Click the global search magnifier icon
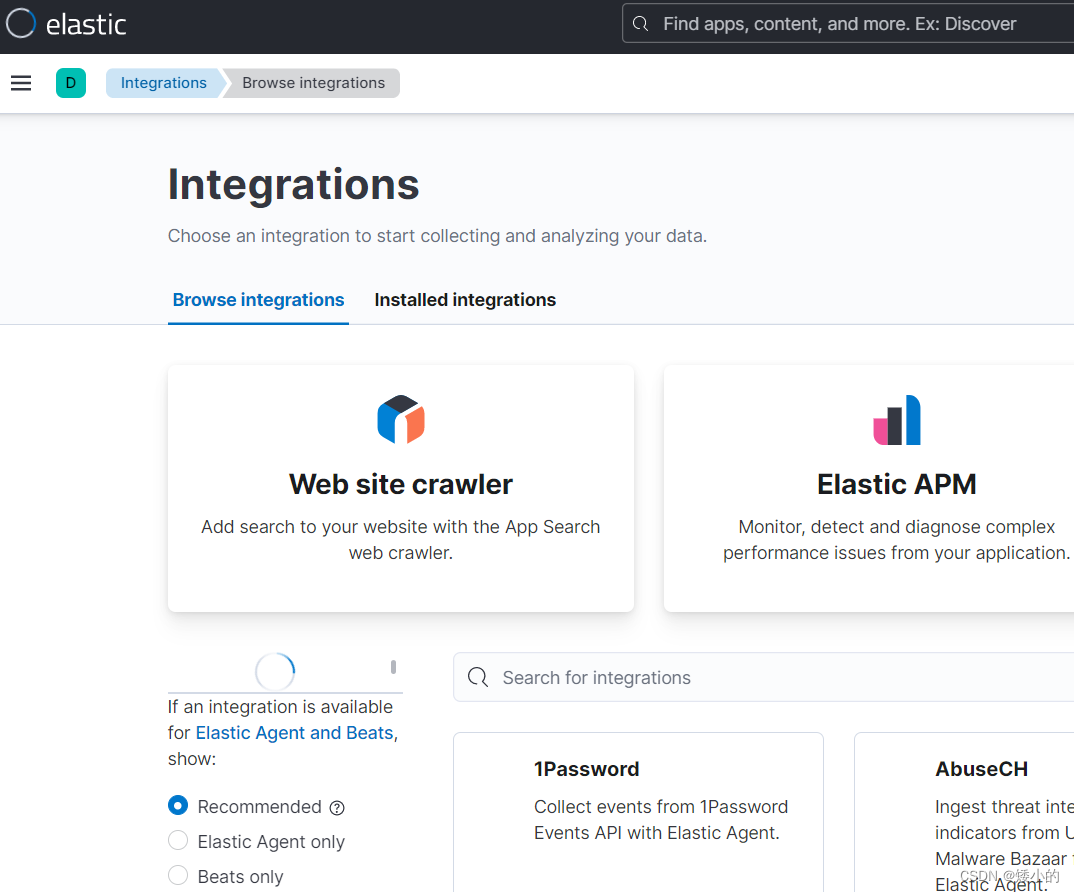This screenshot has width=1074, height=892. [640, 24]
